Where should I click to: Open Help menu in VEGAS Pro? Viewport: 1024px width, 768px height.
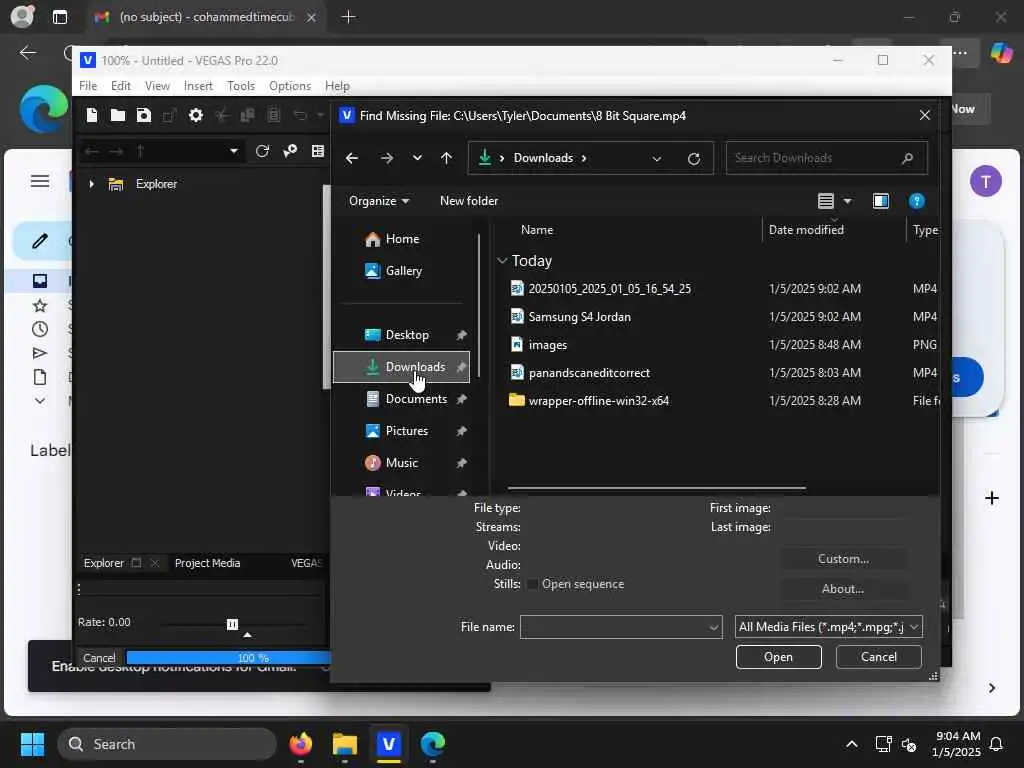click(338, 86)
